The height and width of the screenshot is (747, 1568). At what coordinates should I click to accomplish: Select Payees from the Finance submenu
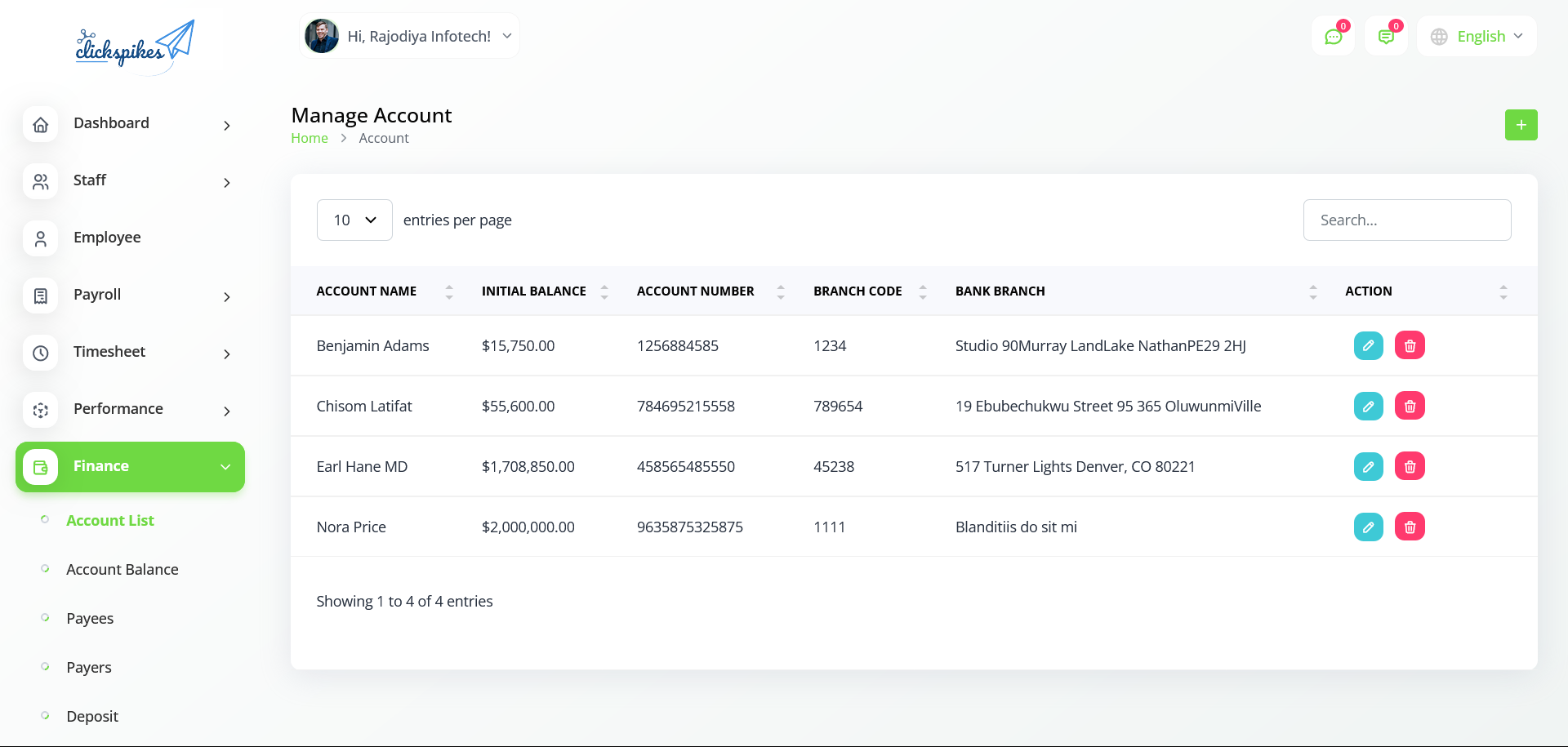click(90, 619)
